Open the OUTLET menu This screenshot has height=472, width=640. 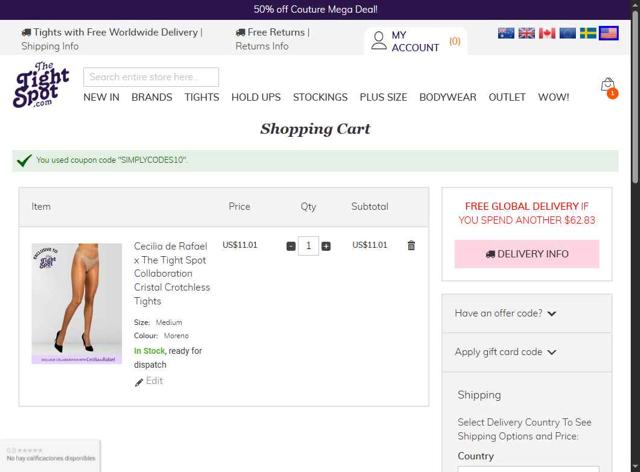pyautogui.click(x=507, y=97)
